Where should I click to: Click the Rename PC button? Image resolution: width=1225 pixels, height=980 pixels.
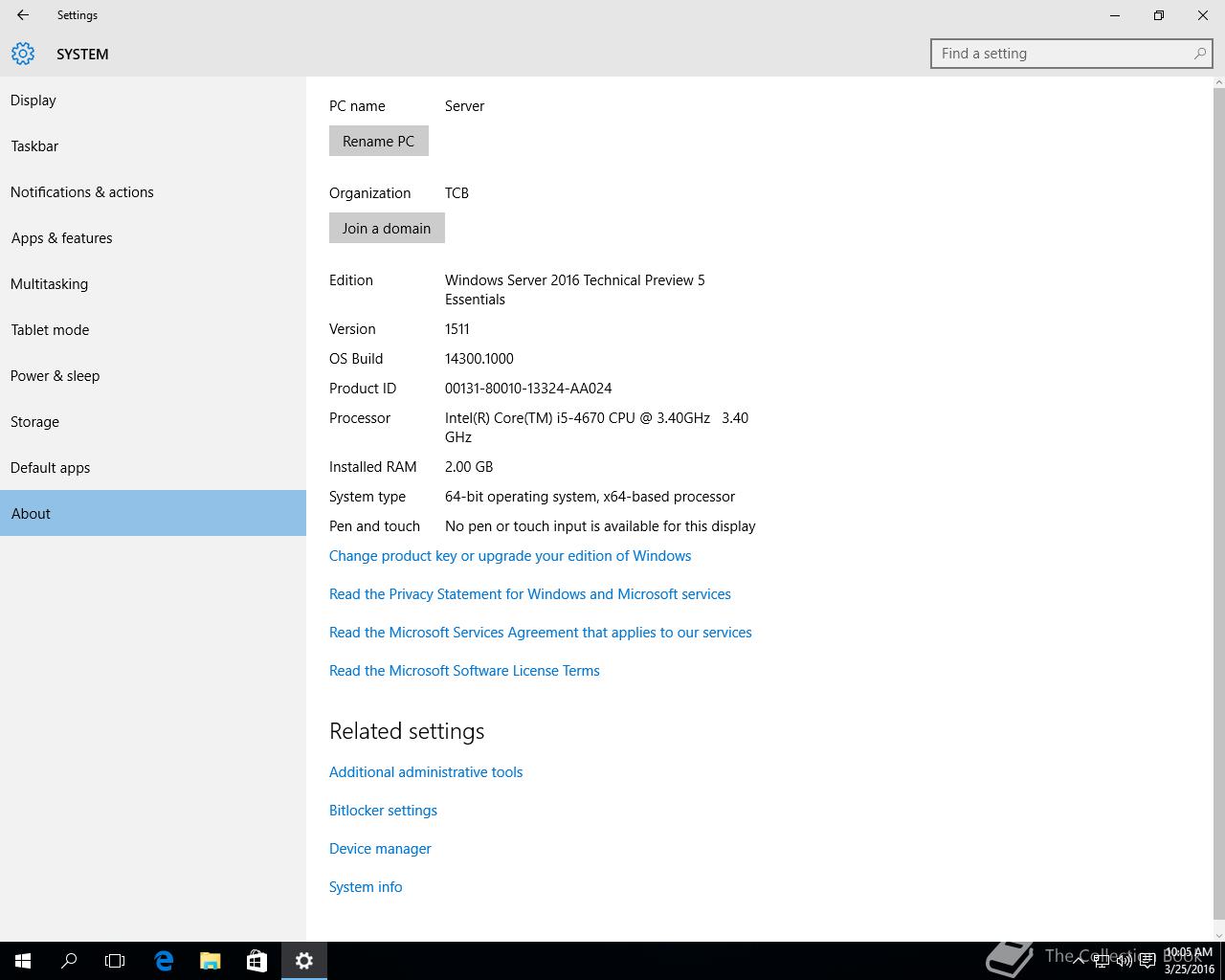[379, 141]
